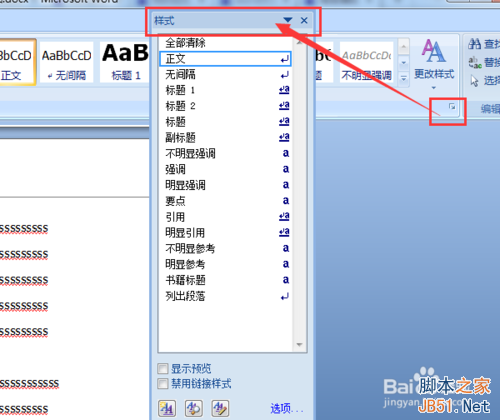The image size is (500, 420).
Task: Open the Style Inspector icon
Action: pyautogui.click(x=194, y=408)
